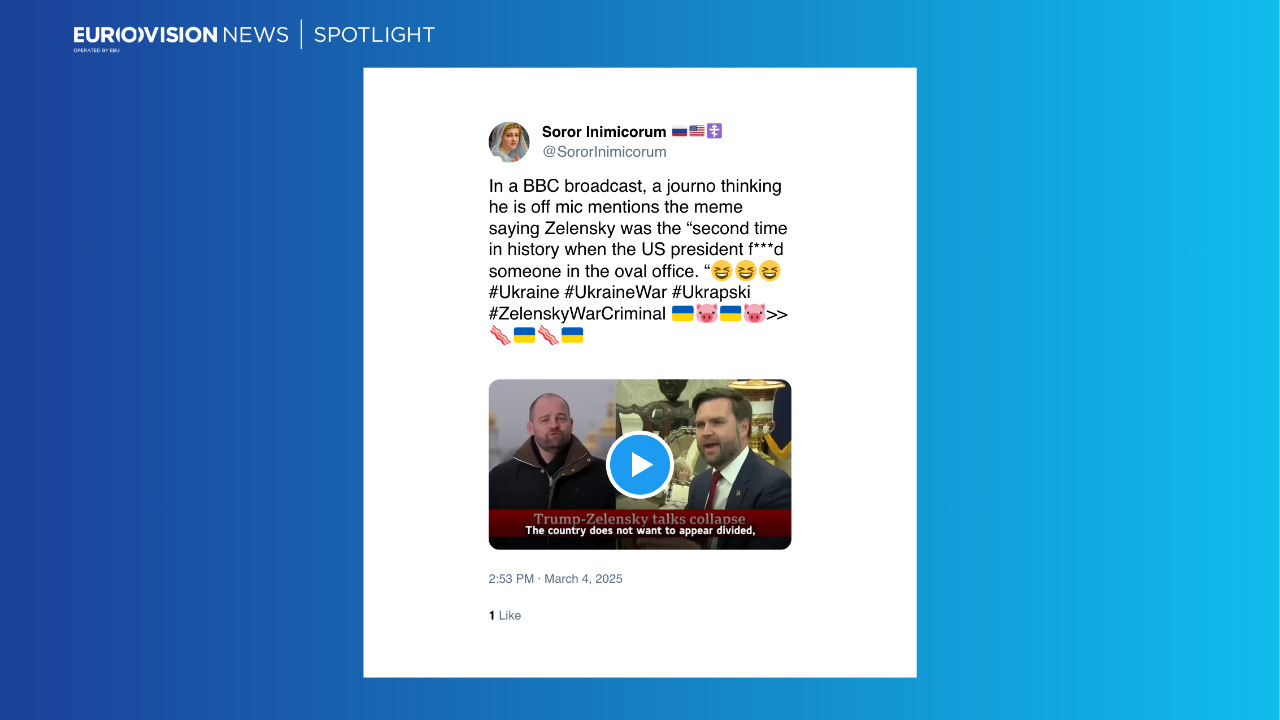Open the 2:53 PM March 4, 2025 timestamp
This screenshot has width=1280, height=720.
coord(555,579)
